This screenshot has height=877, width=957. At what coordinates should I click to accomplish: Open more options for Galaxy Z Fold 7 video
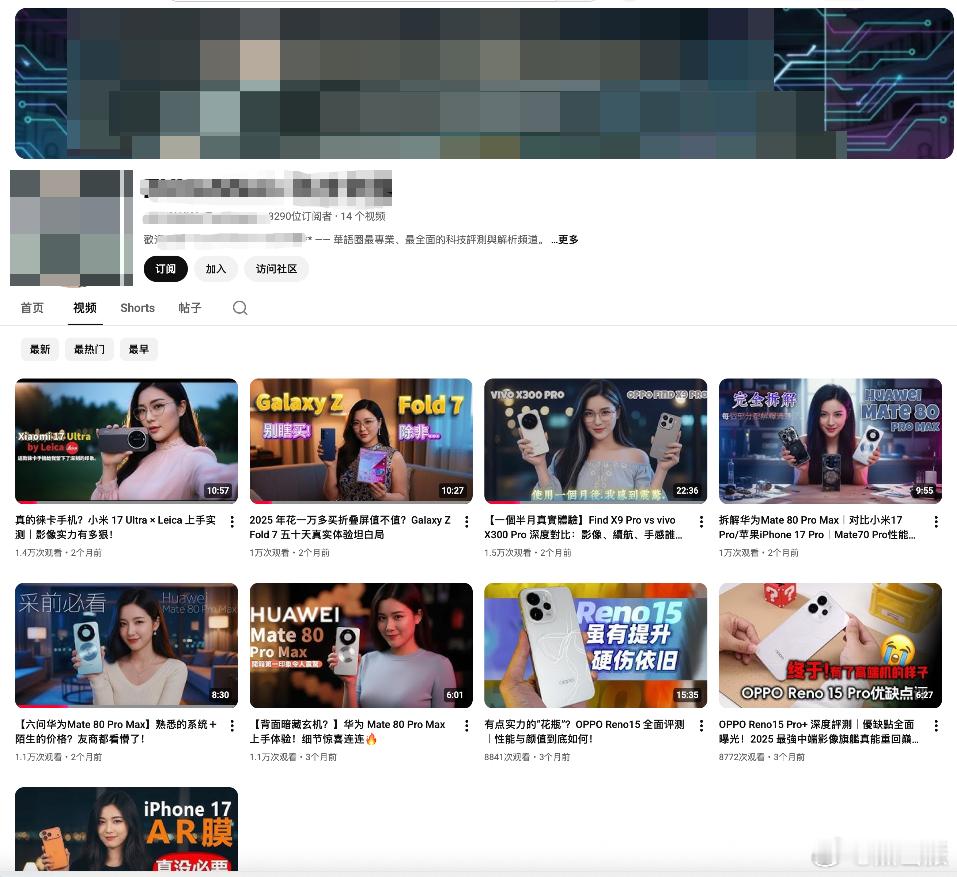click(466, 521)
